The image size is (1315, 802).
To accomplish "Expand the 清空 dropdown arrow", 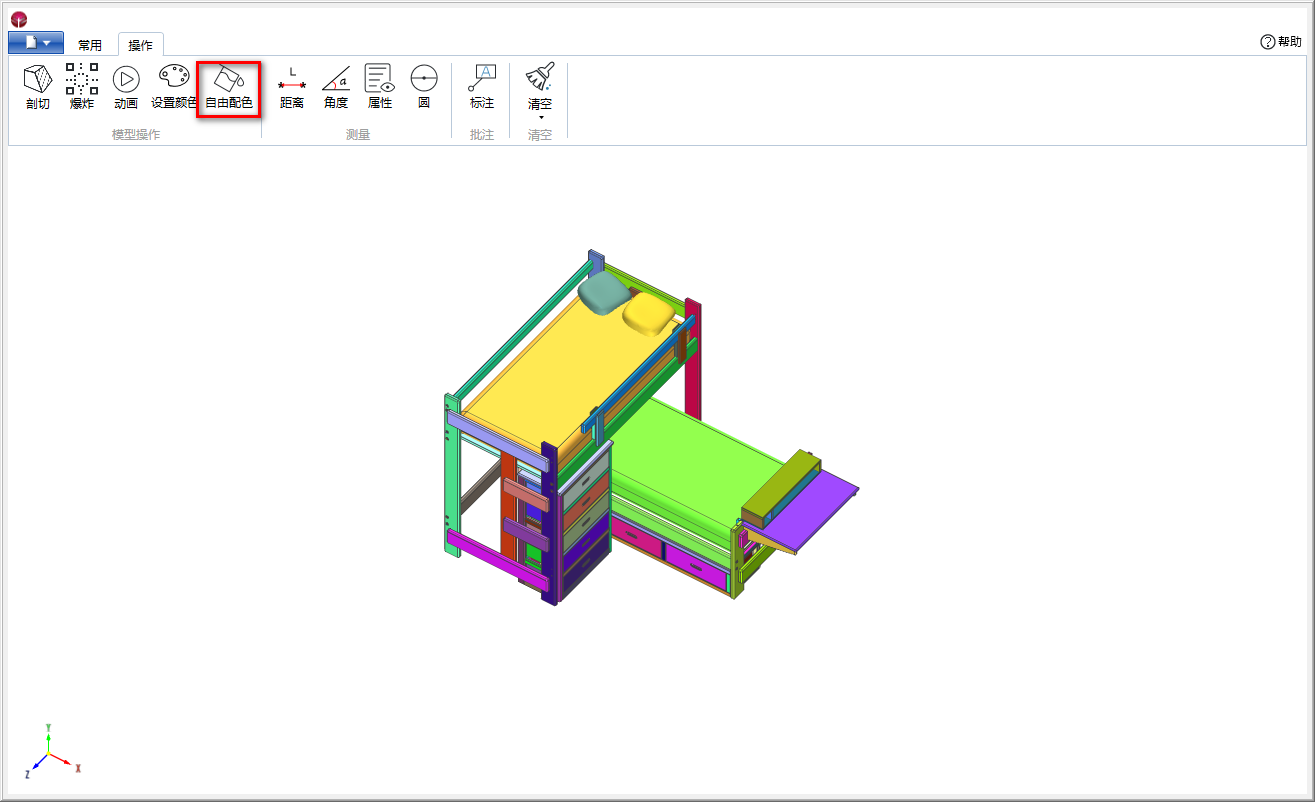I will [x=541, y=118].
